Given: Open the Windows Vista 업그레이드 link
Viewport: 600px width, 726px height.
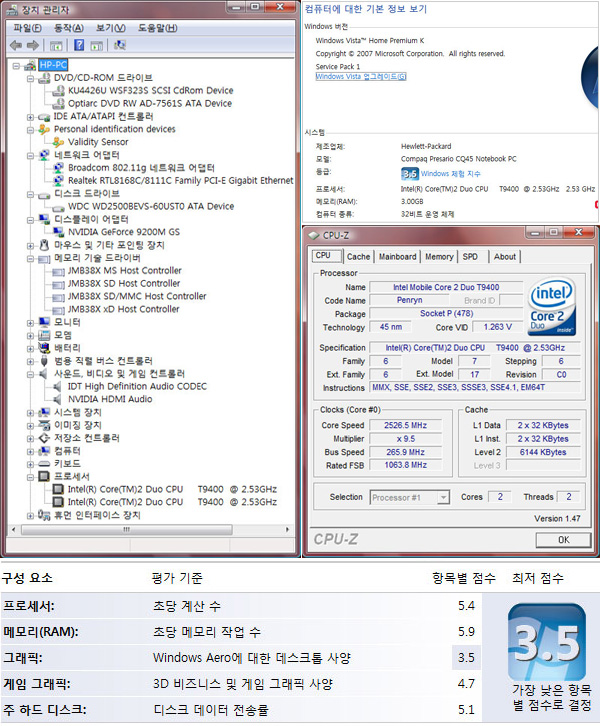Looking at the screenshot, I should (361, 76).
